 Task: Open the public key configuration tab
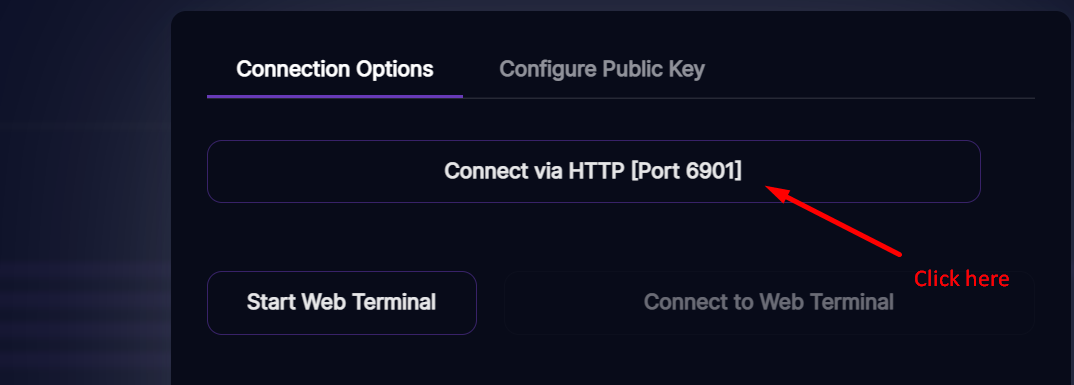tap(601, 69)
